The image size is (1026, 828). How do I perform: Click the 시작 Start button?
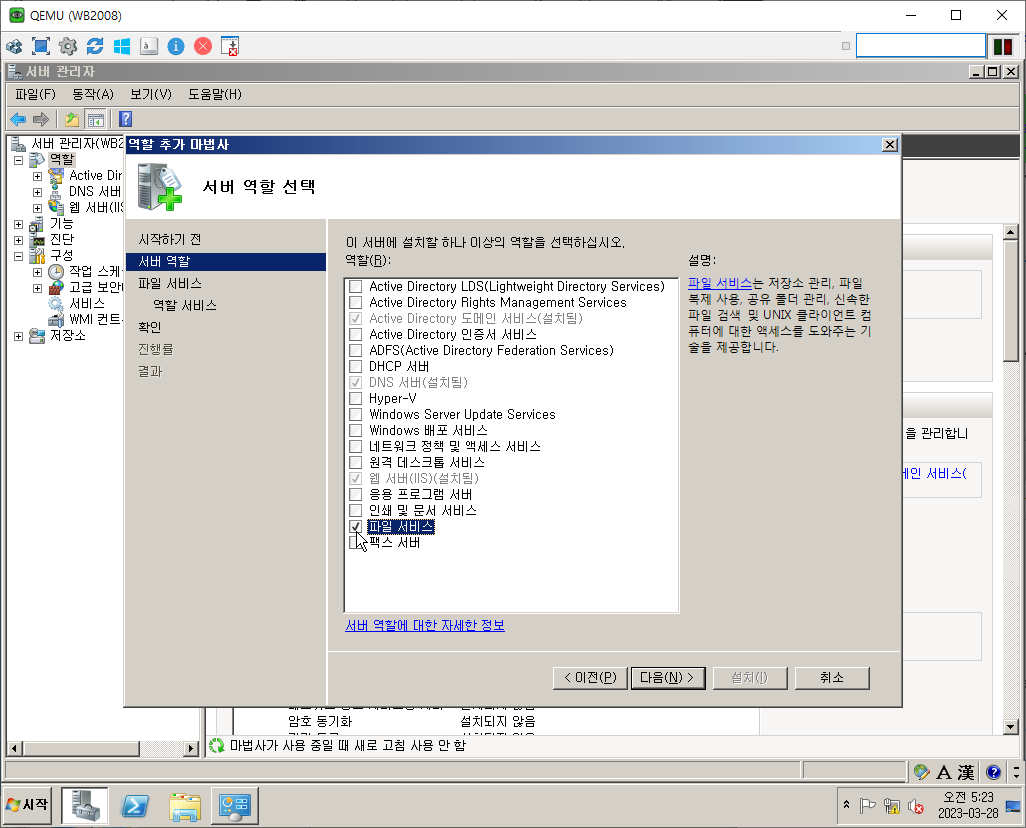click(27, 805)
